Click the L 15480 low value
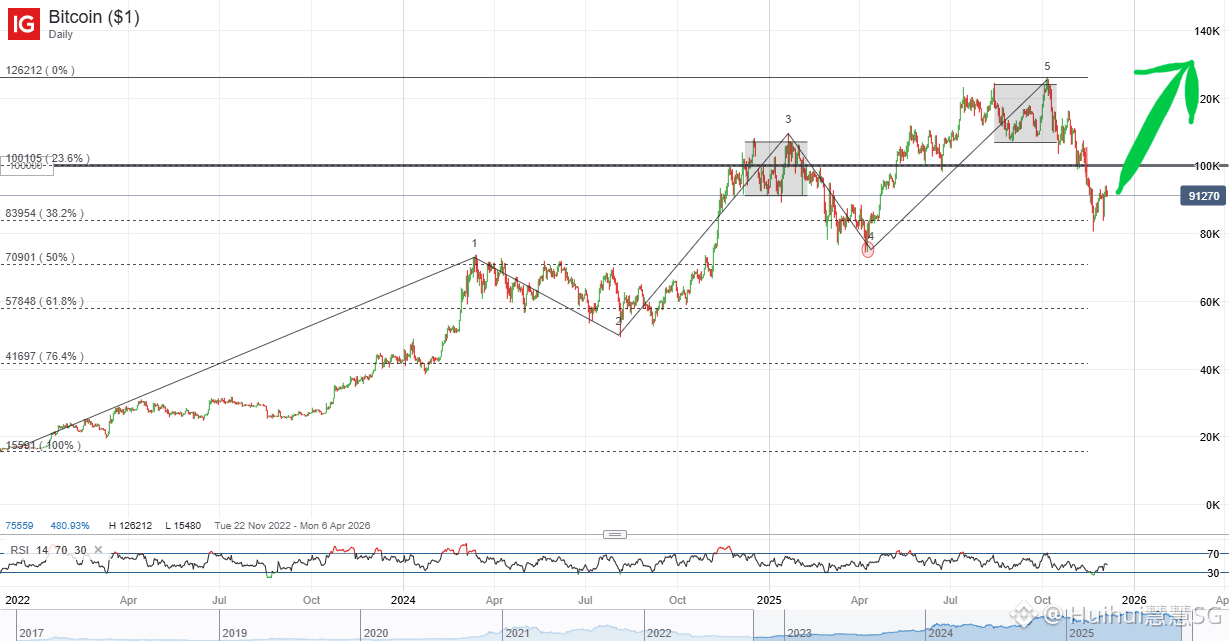1229x641 pixels. tap(182, 525)
